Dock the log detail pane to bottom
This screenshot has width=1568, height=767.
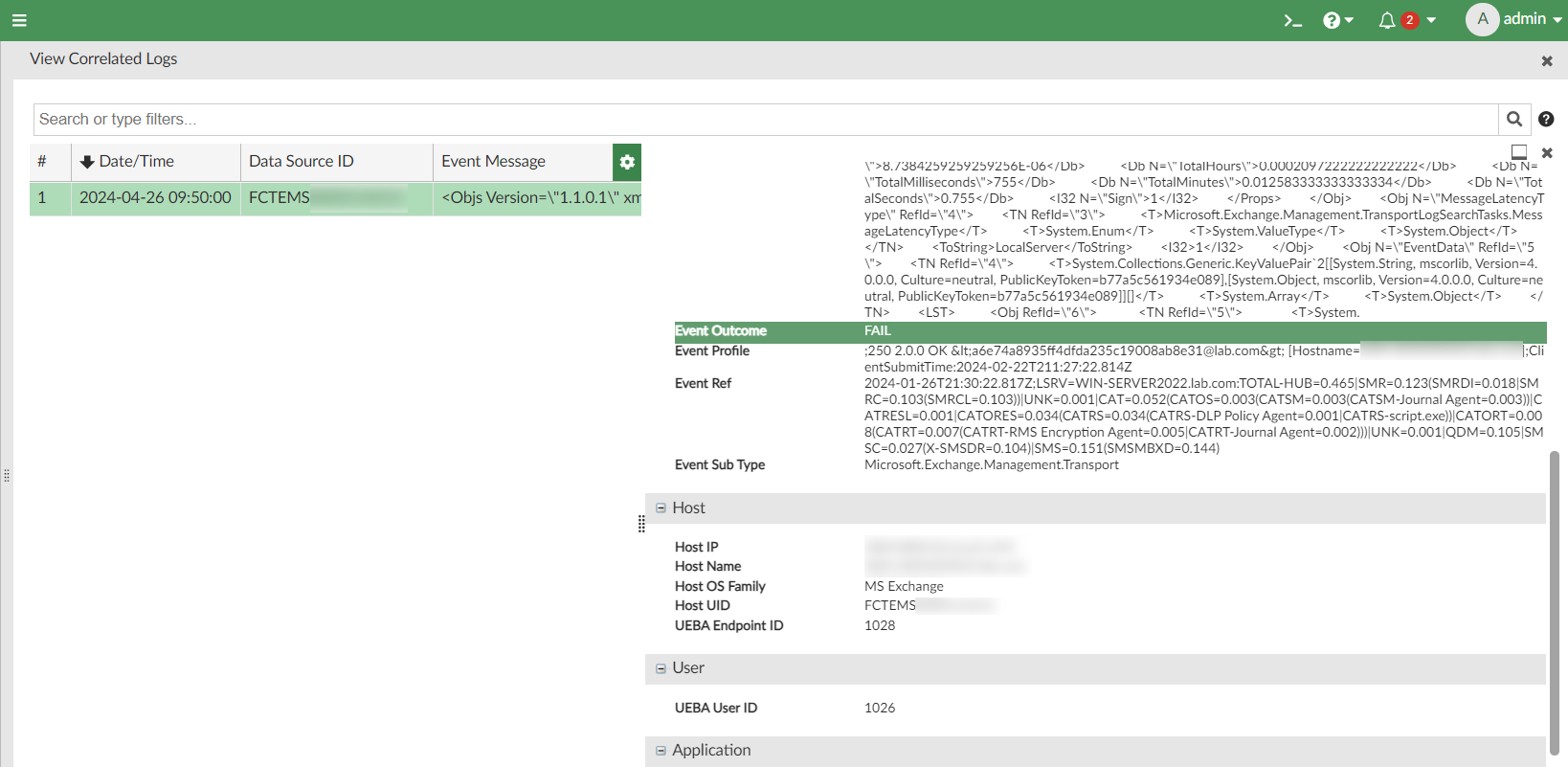point(1519,153)
